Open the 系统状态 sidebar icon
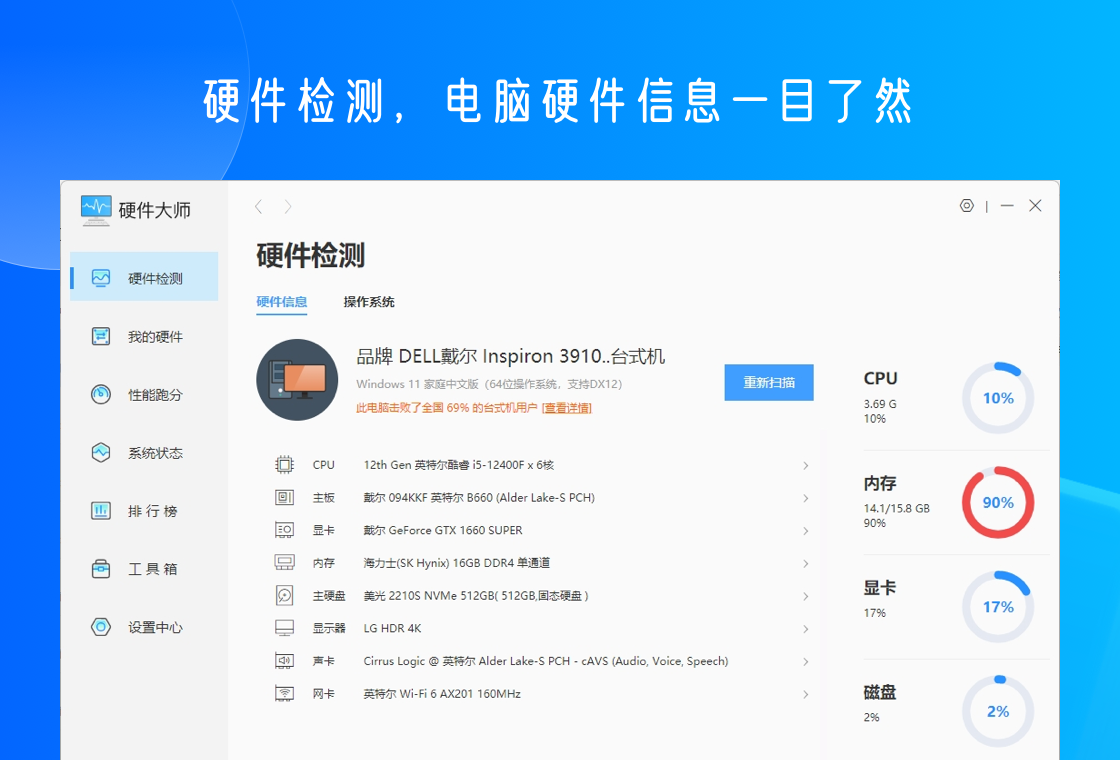The width and height of the screenshot is (1120, 760). 101,452
